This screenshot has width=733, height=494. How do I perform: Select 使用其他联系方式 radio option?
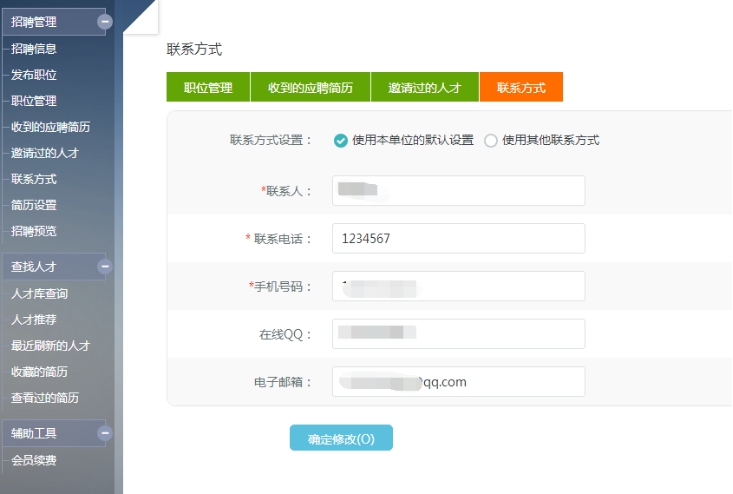click(491, 141)
